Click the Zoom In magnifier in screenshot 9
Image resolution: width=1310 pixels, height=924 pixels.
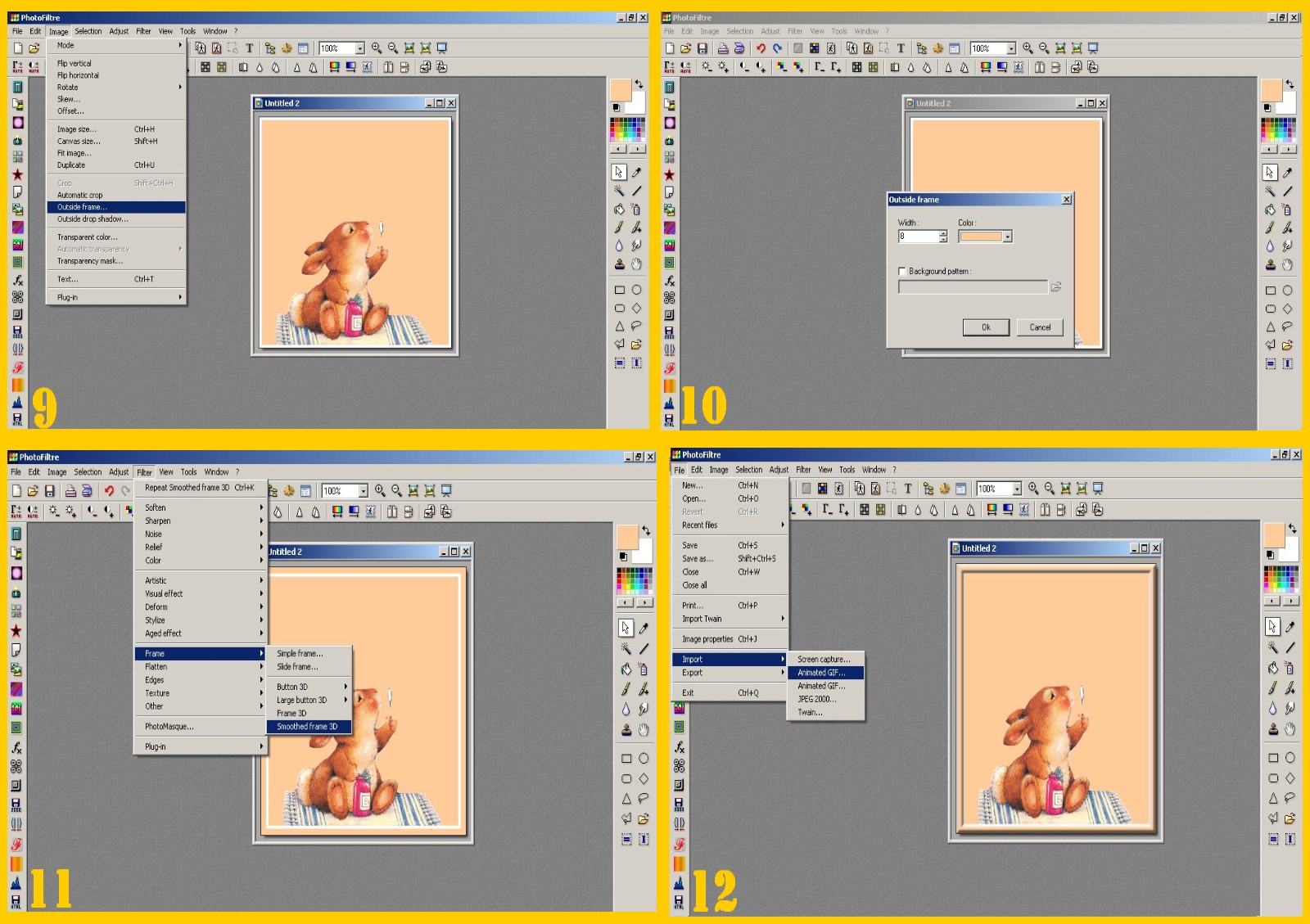point(377,48)
